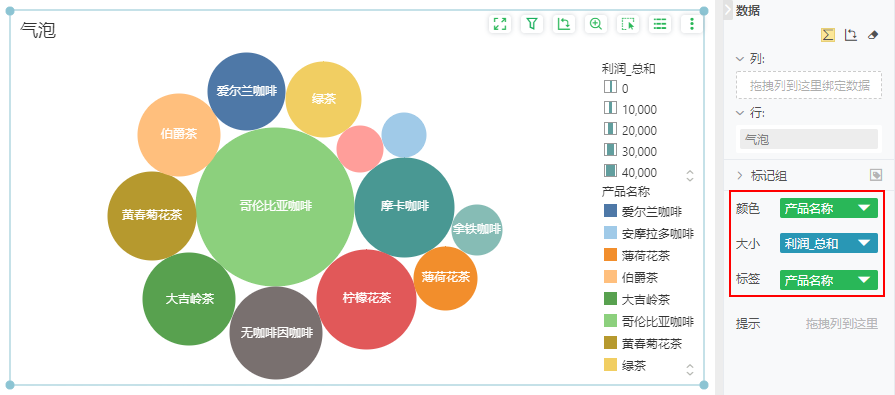Click the 气泡 field in 行 area

808,139
